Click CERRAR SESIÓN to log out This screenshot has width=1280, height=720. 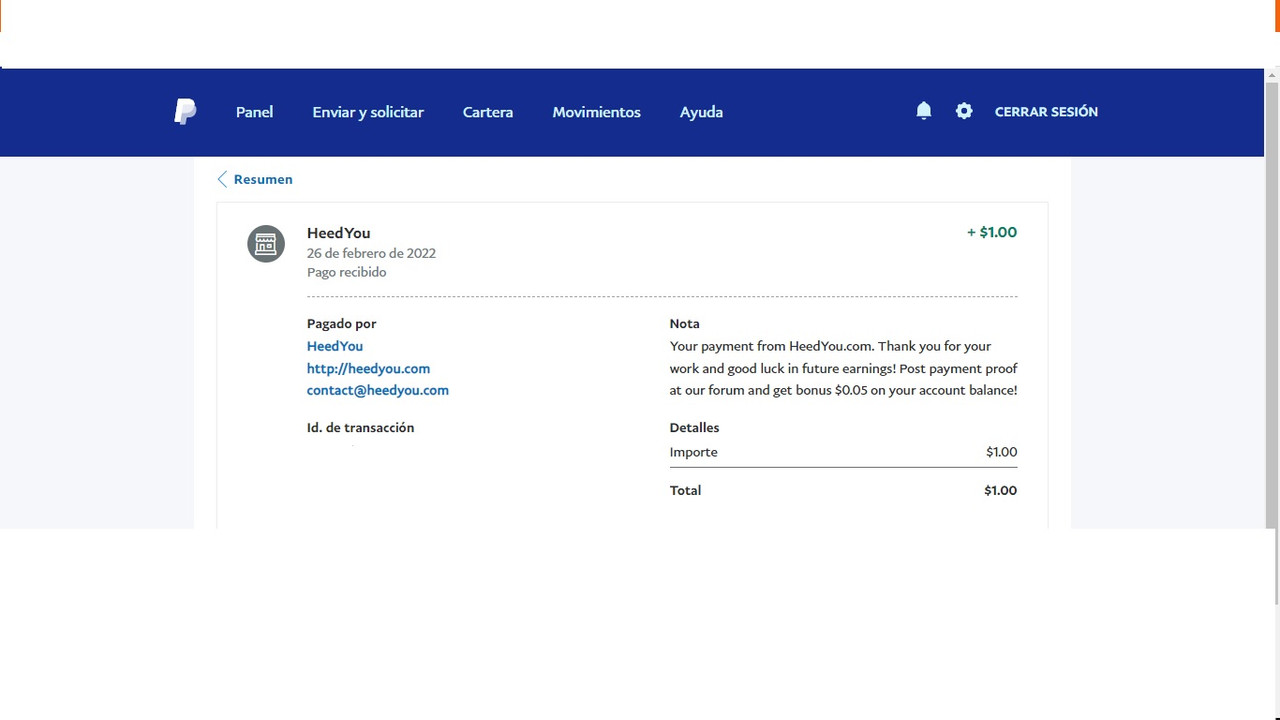point(1046,112)
